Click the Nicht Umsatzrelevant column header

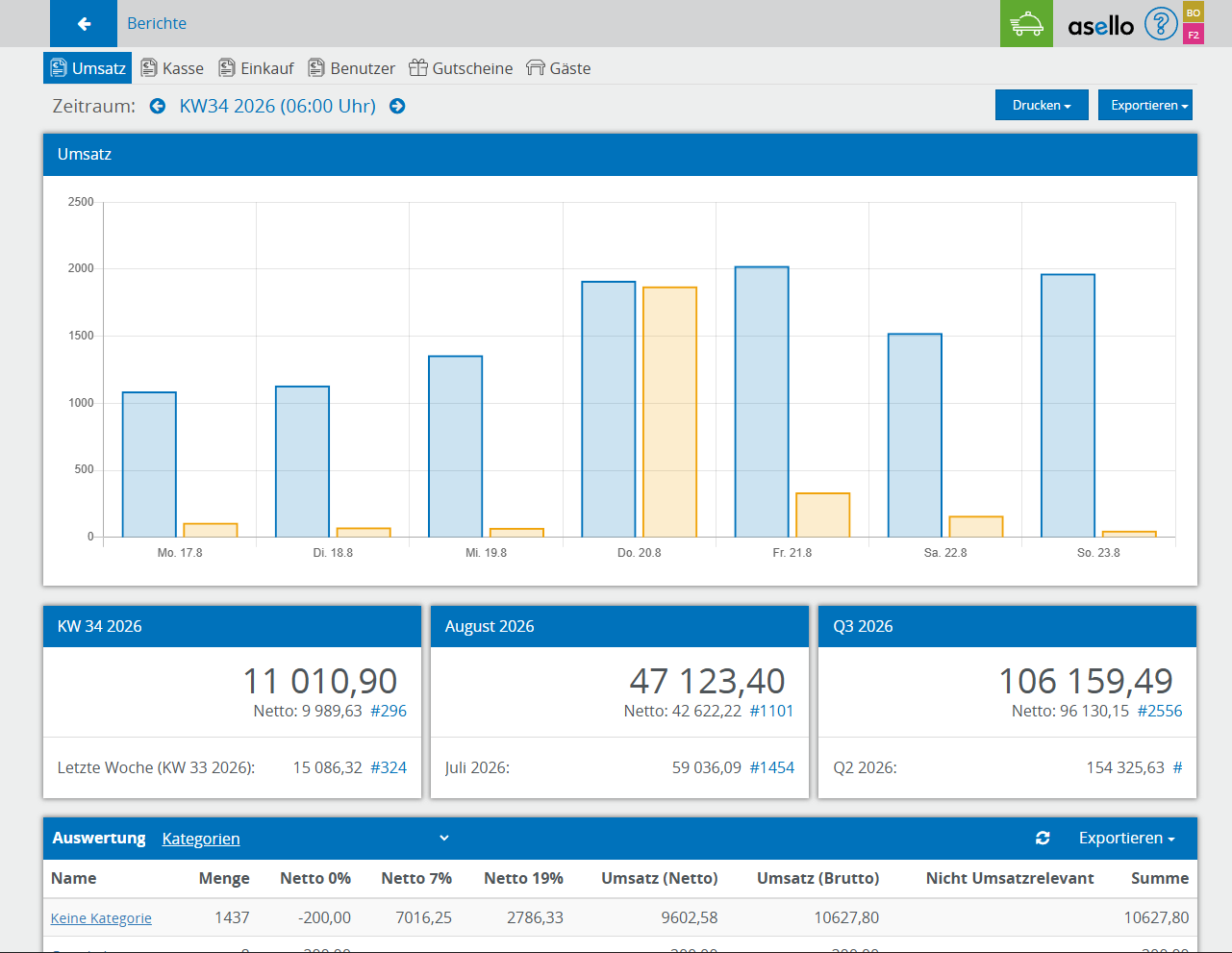pos(1010,878)
